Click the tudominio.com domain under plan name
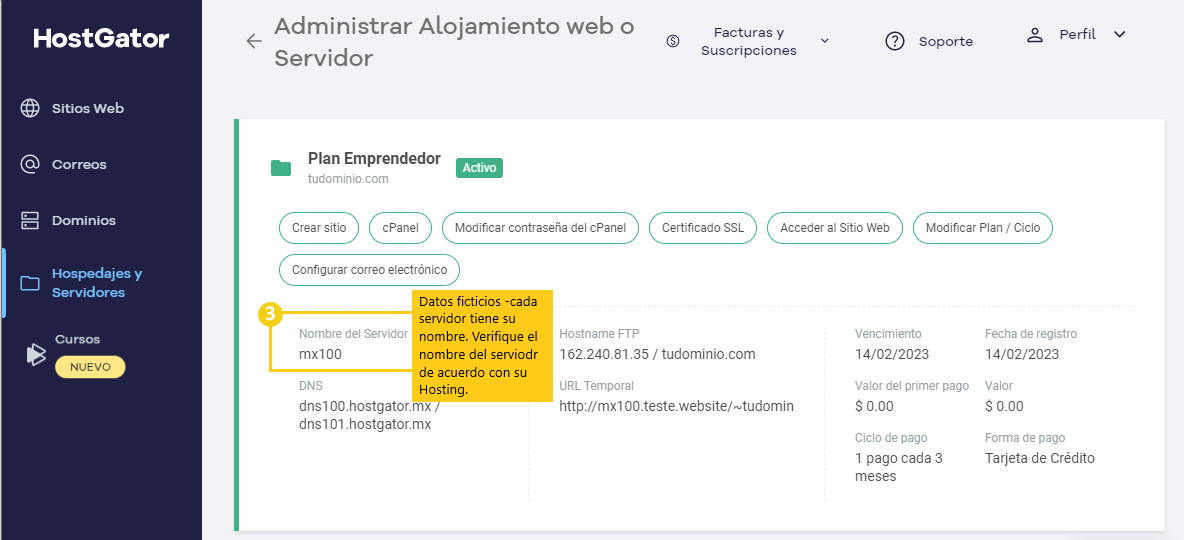 [348, 179]
